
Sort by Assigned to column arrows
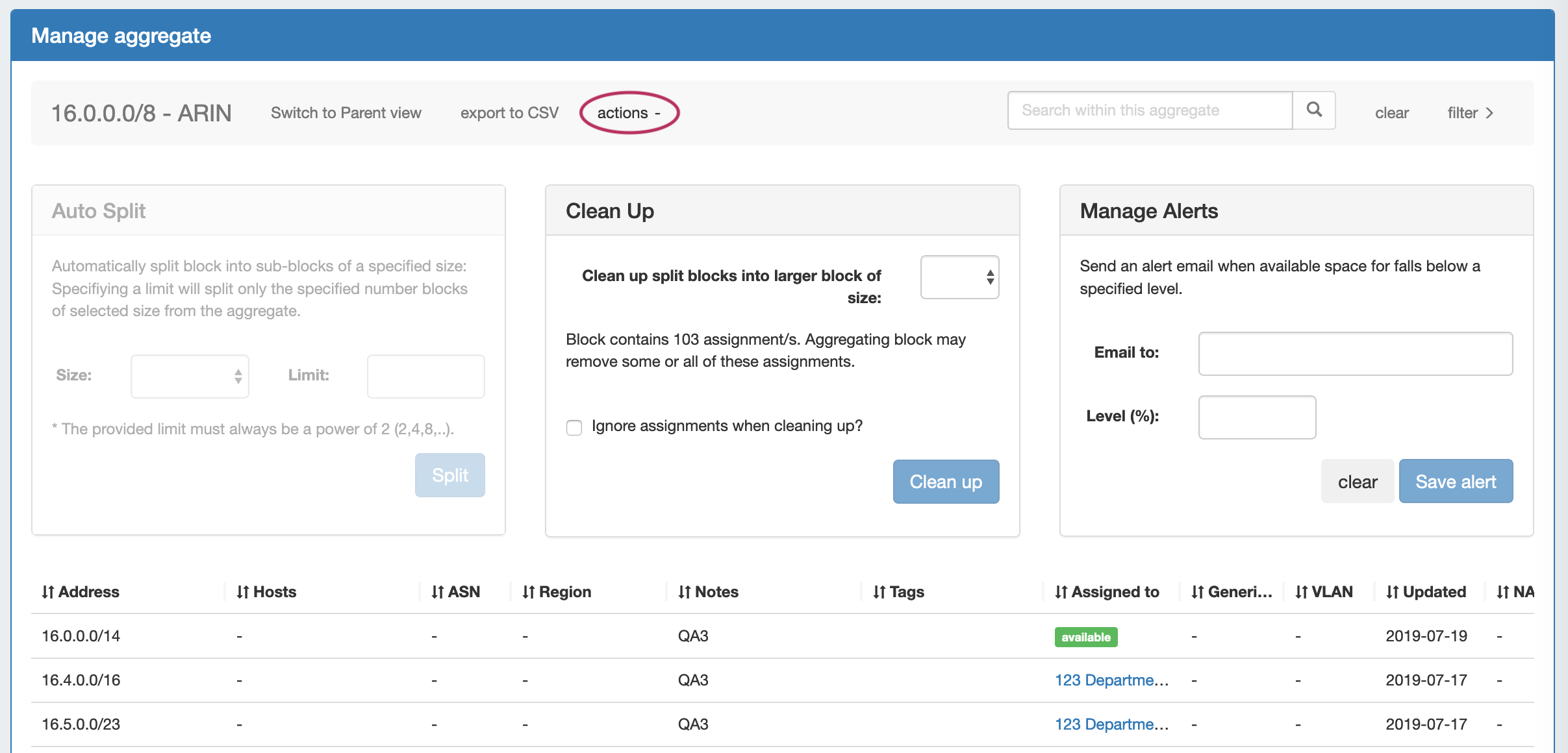coord(1061,592)
